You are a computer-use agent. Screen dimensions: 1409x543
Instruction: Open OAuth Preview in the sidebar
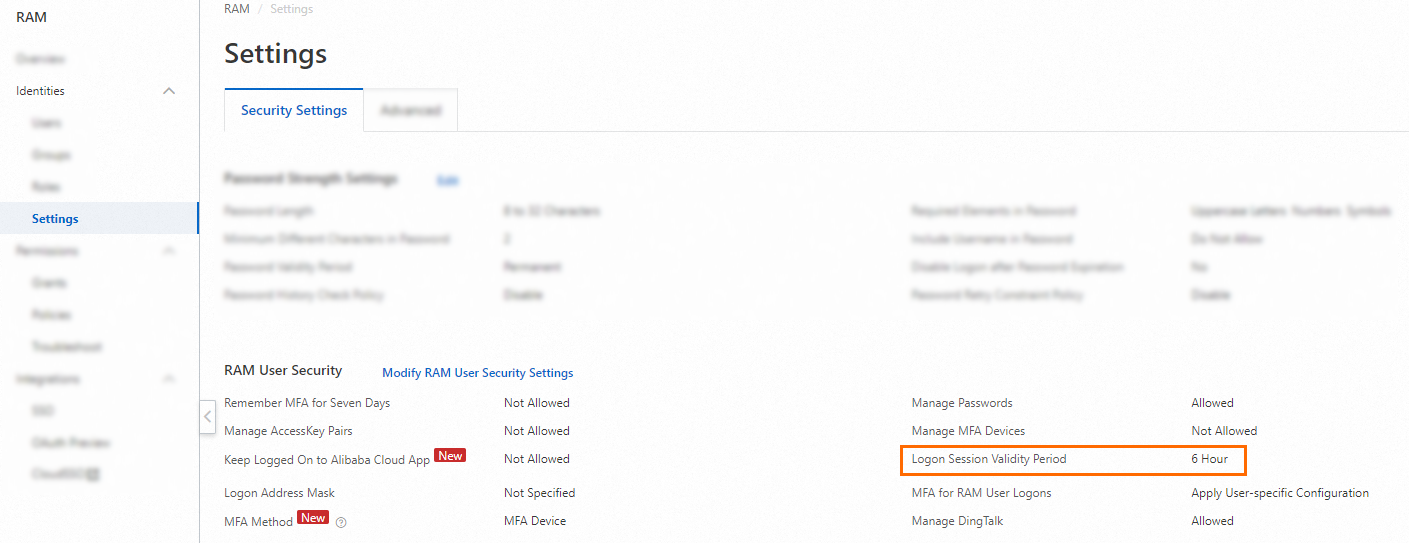pyautogui.click(x=71, y=443)
